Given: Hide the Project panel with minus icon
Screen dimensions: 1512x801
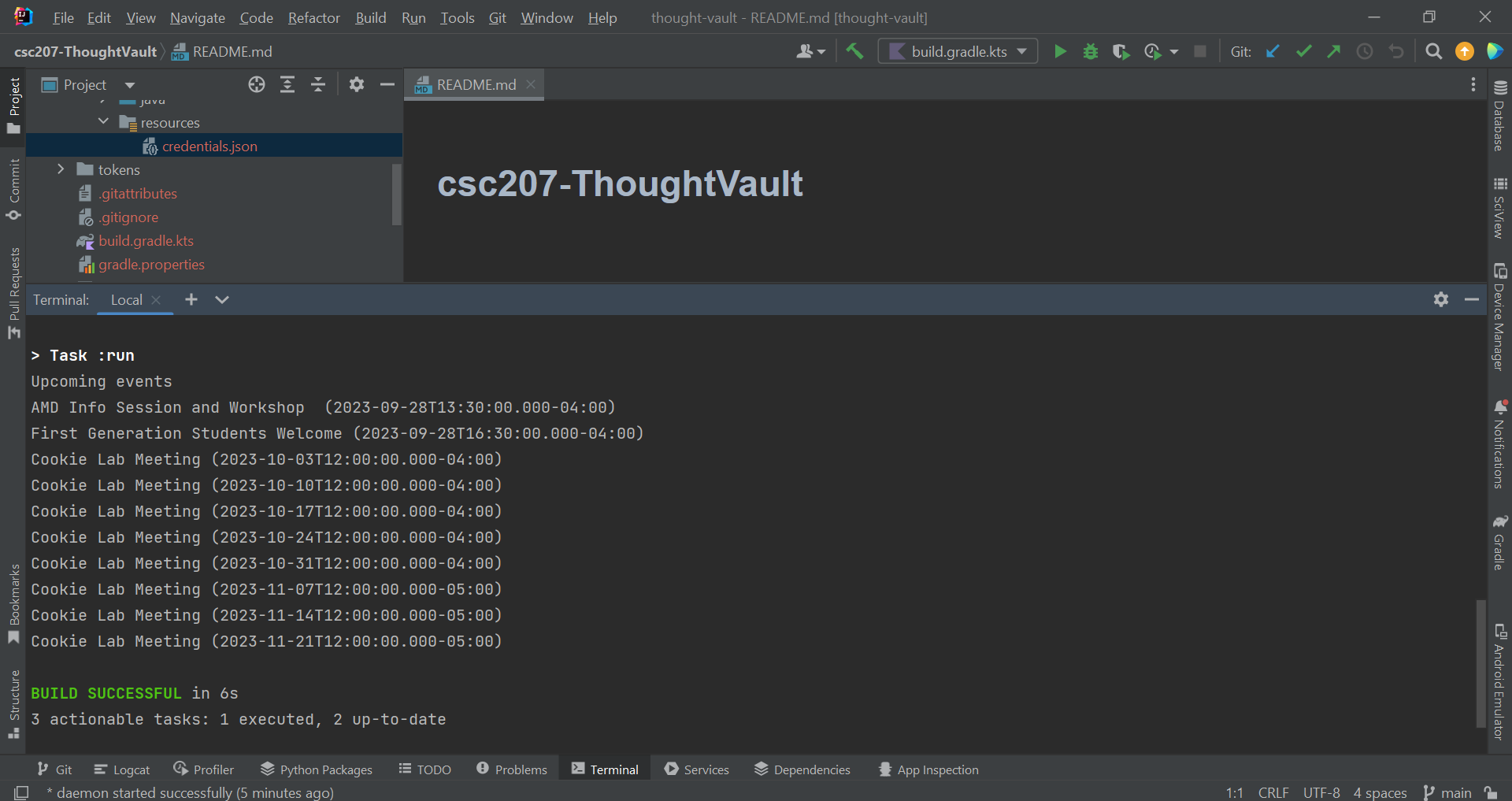Looking at the screenshot, I should (387, 84).
